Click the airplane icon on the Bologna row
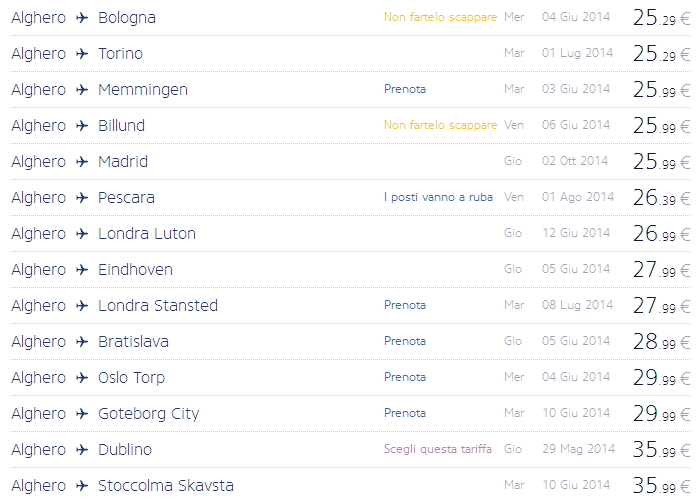The image size is (697, 503). 82,18
